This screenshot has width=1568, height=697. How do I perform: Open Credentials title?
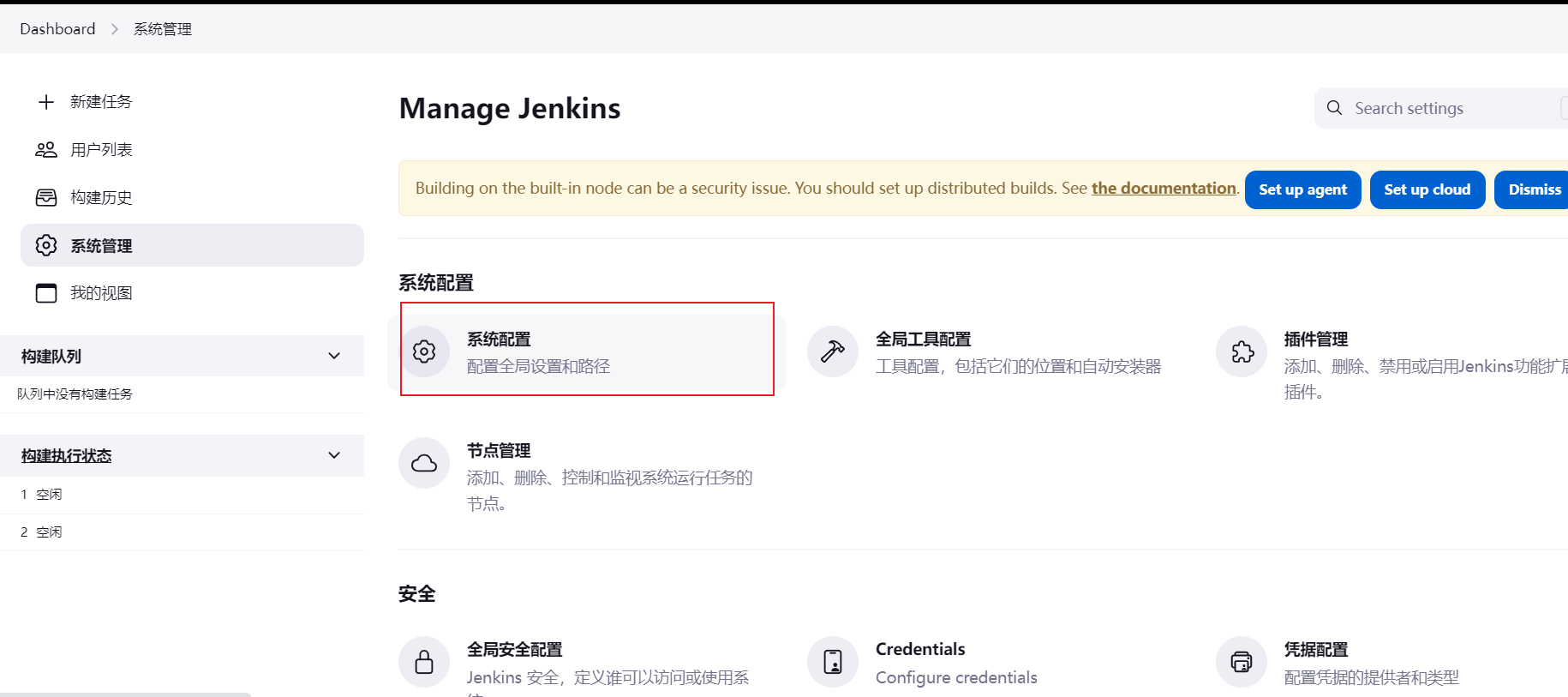(x=920, y=649)
